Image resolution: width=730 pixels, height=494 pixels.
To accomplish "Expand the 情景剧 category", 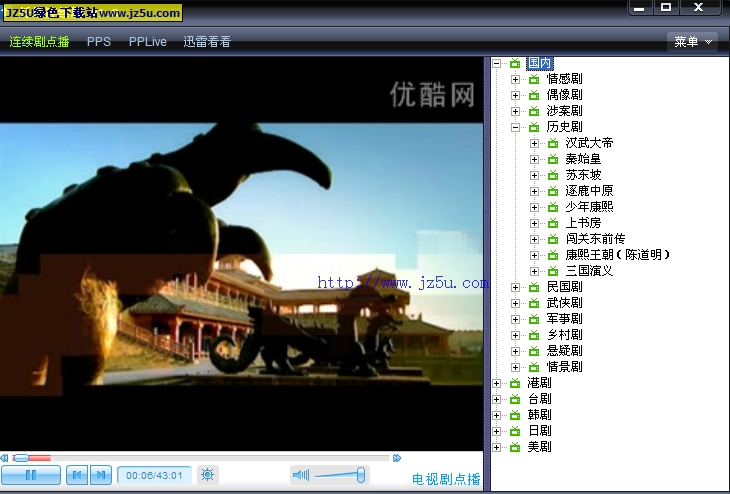I will click(515, 367).
